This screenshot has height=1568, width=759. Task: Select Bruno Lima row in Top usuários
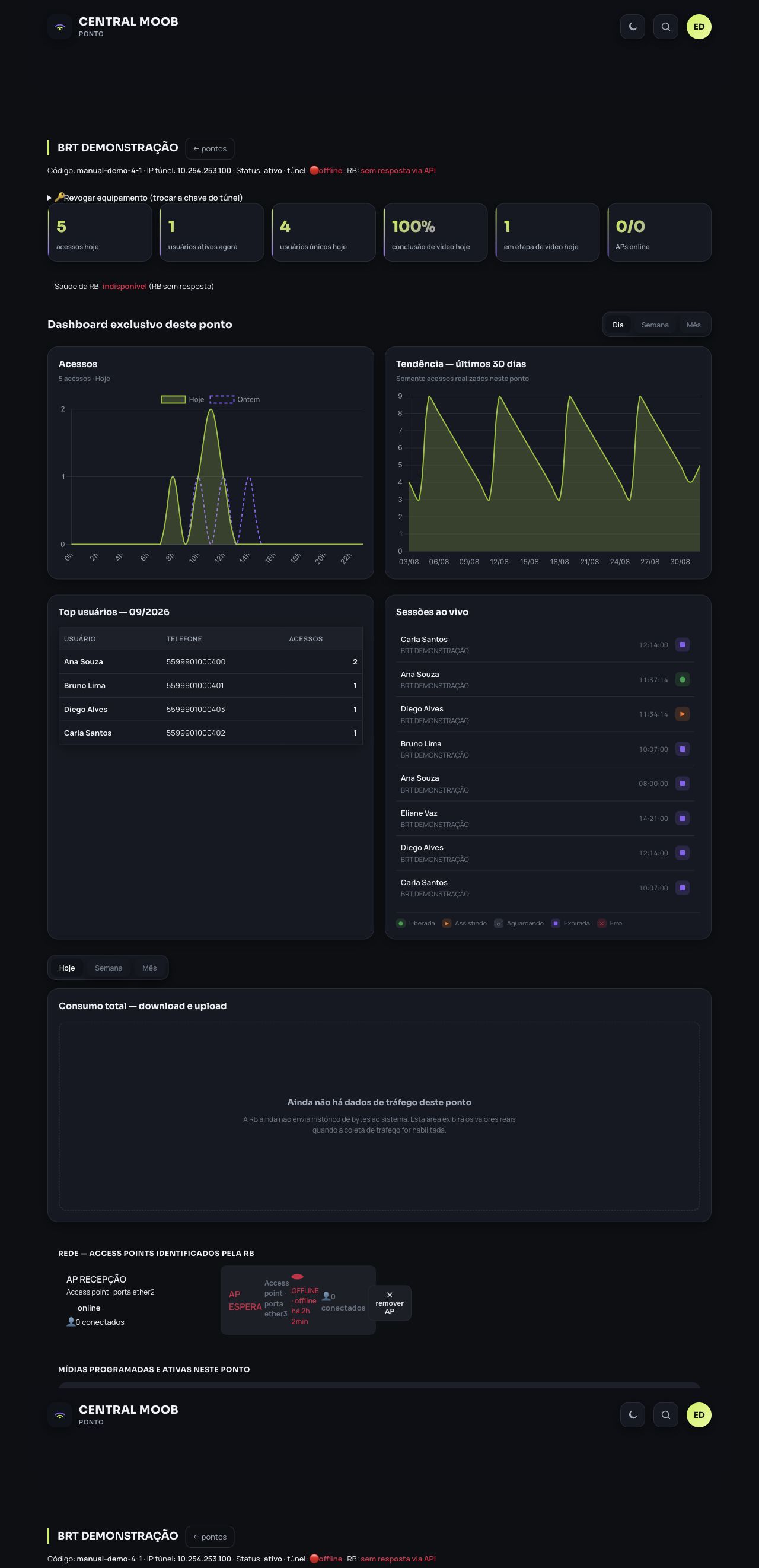tap(211, 685)
